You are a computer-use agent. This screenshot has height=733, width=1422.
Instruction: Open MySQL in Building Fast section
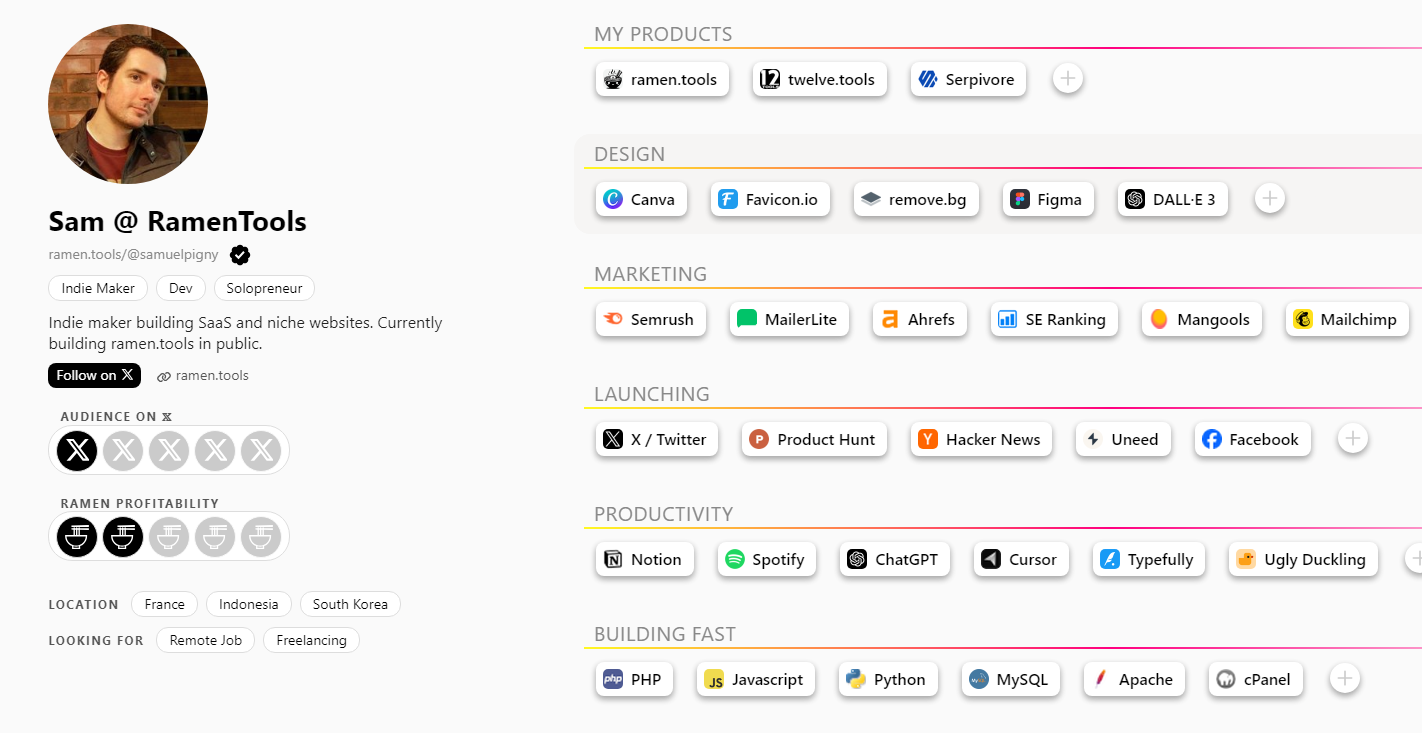coord(1011,679)
